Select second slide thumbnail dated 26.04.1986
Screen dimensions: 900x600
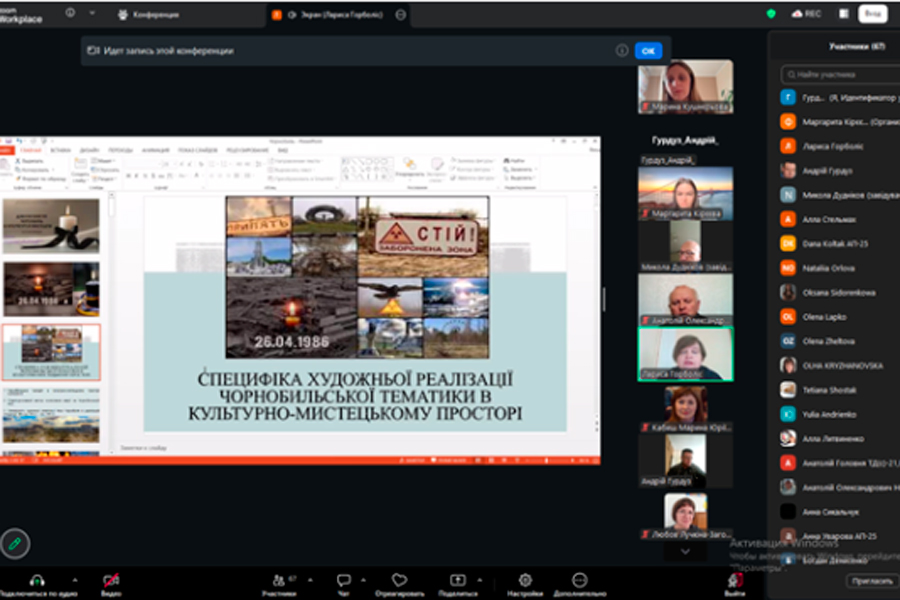point(51,289)
